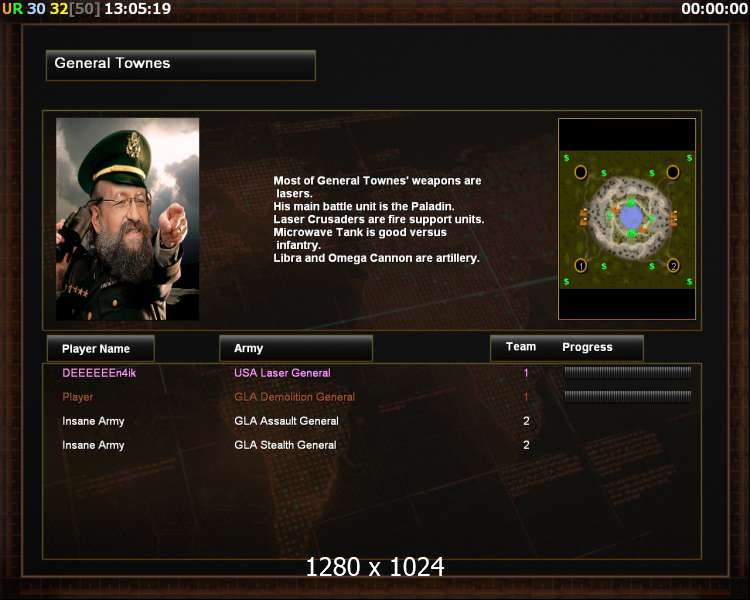This screenshot has height=600, width=750.
Task: Click the GLA Demolition General army entry
Action: coord(295,397)
